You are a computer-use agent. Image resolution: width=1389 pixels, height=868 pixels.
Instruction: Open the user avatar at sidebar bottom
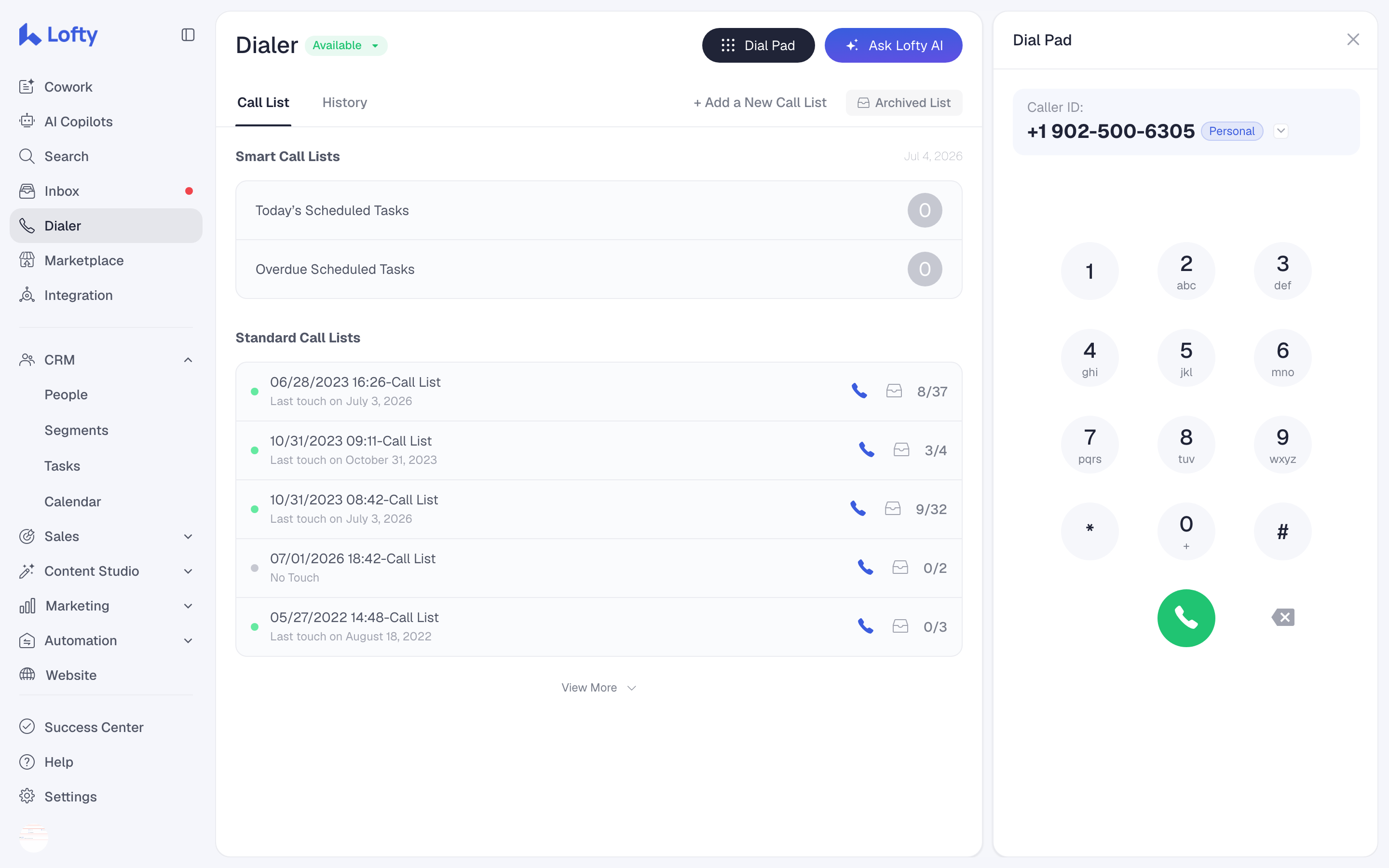pyautogui.click(x=33, y=838)
